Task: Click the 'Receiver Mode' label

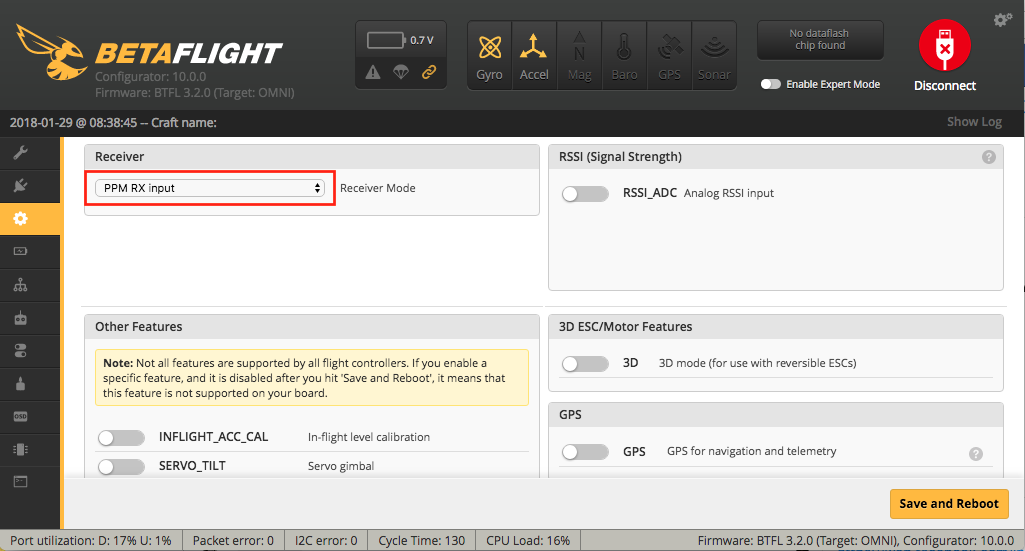Action: pyautogui.click(x=378, y=188)
